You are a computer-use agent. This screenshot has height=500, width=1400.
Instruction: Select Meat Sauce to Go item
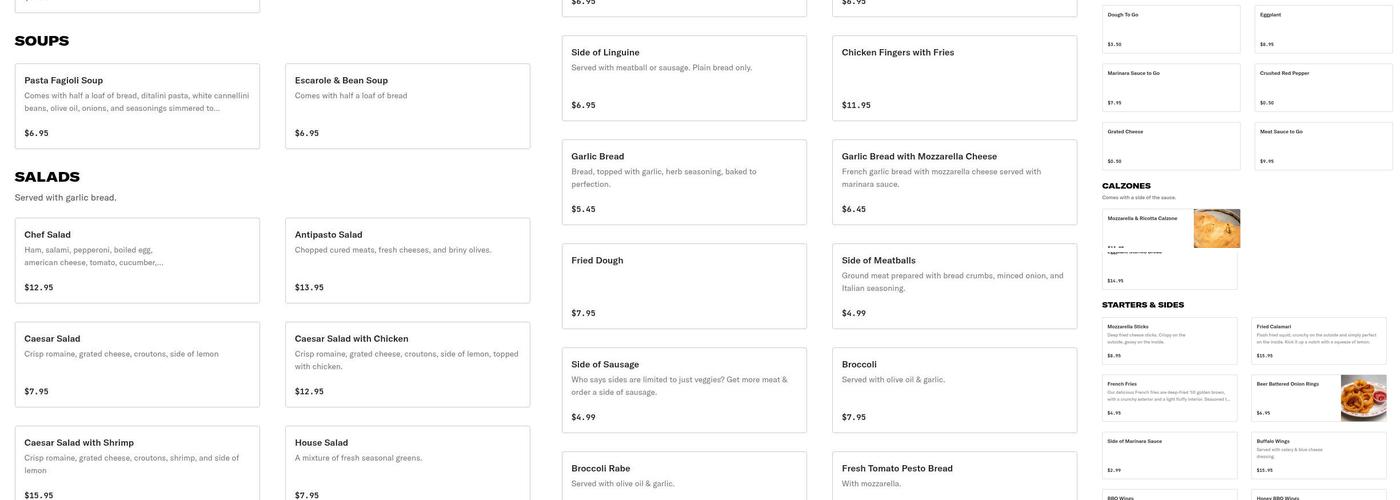[x=1323, y=146]
